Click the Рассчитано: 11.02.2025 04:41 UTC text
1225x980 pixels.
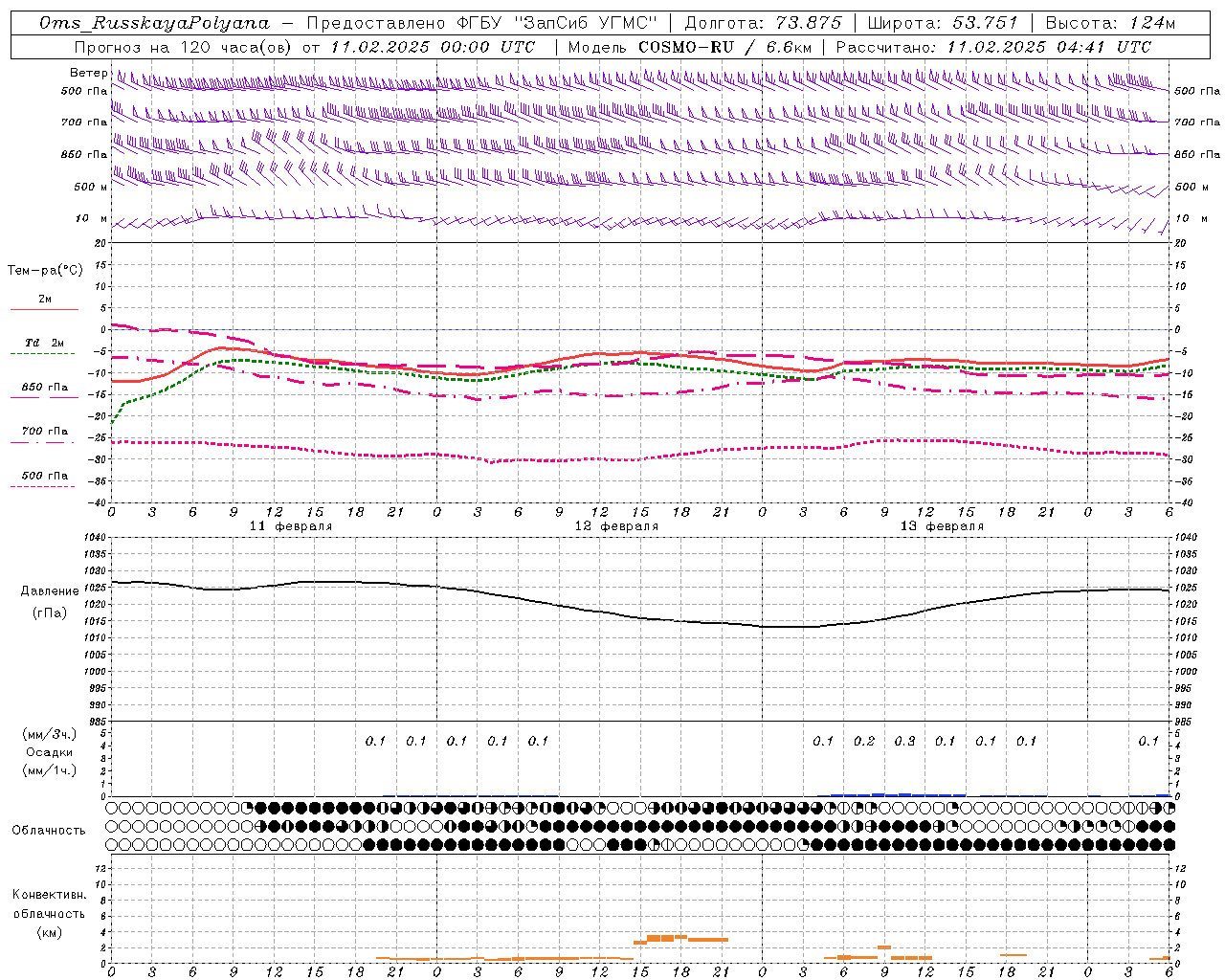(993, 47)
